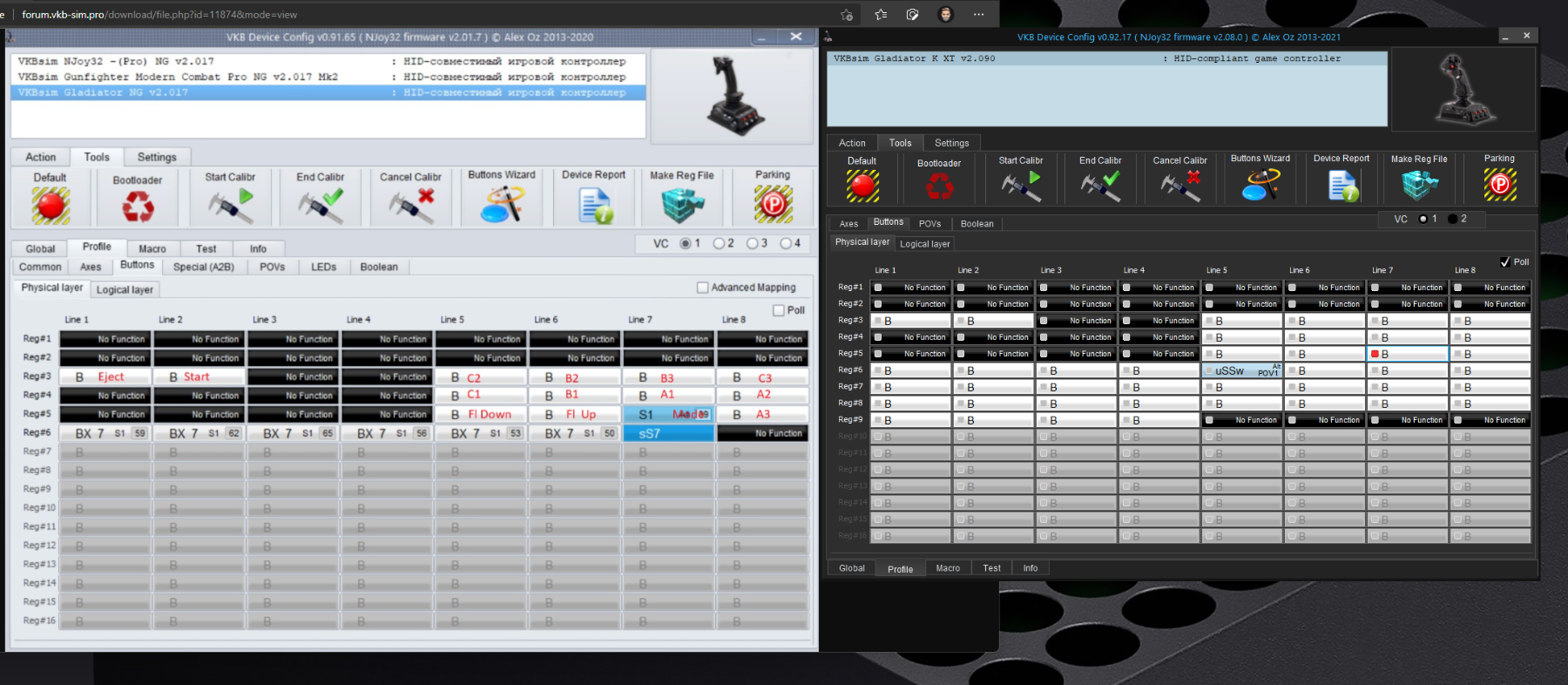Viewport: 1568px width, 685px height.
Task: Open the Axes tab in dark right window
Action: point(849,224)
